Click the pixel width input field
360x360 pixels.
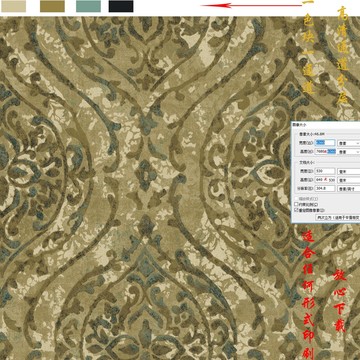click(325, 143)
